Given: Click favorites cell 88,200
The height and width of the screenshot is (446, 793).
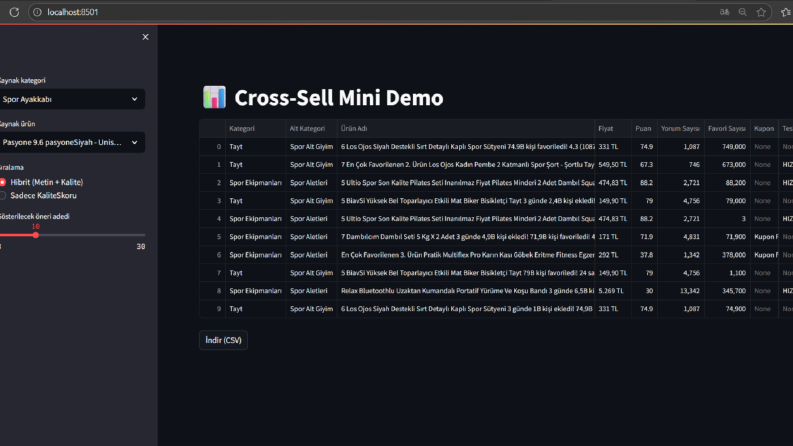Looking at the screenshot, I should [x=727, y=183].
